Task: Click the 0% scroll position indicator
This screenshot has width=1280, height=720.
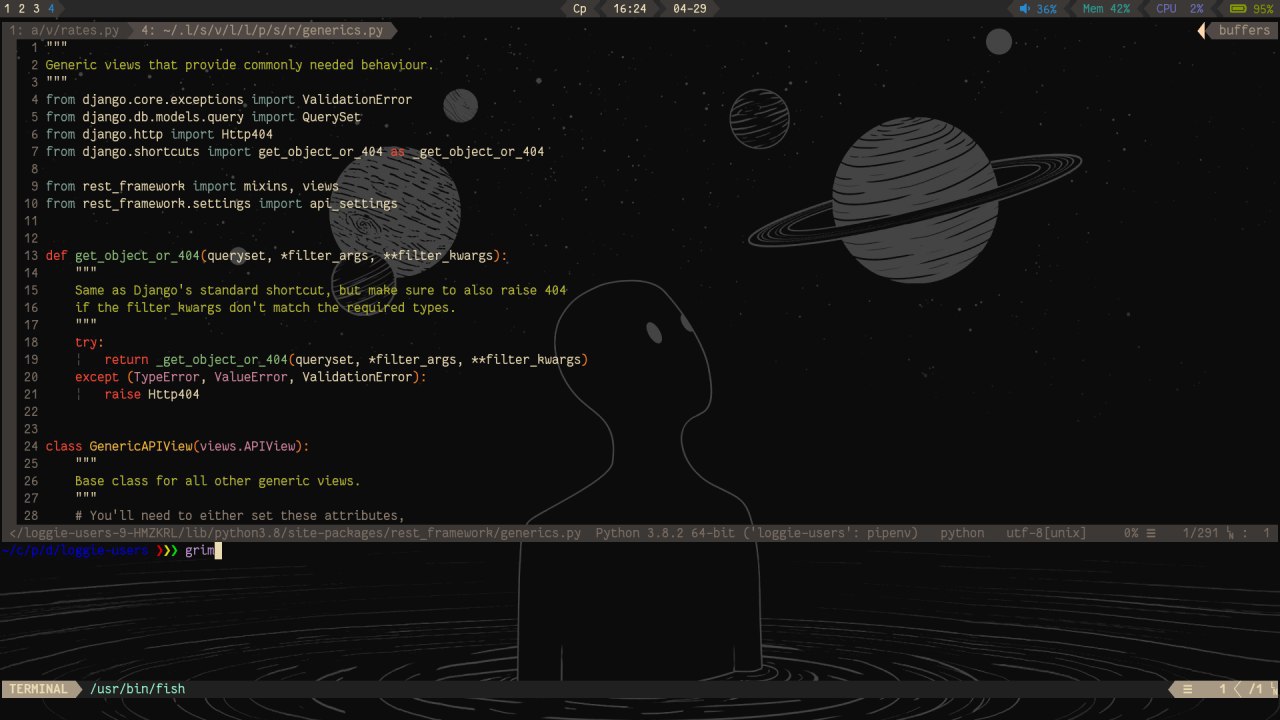Action: [x=1131, y=534]
